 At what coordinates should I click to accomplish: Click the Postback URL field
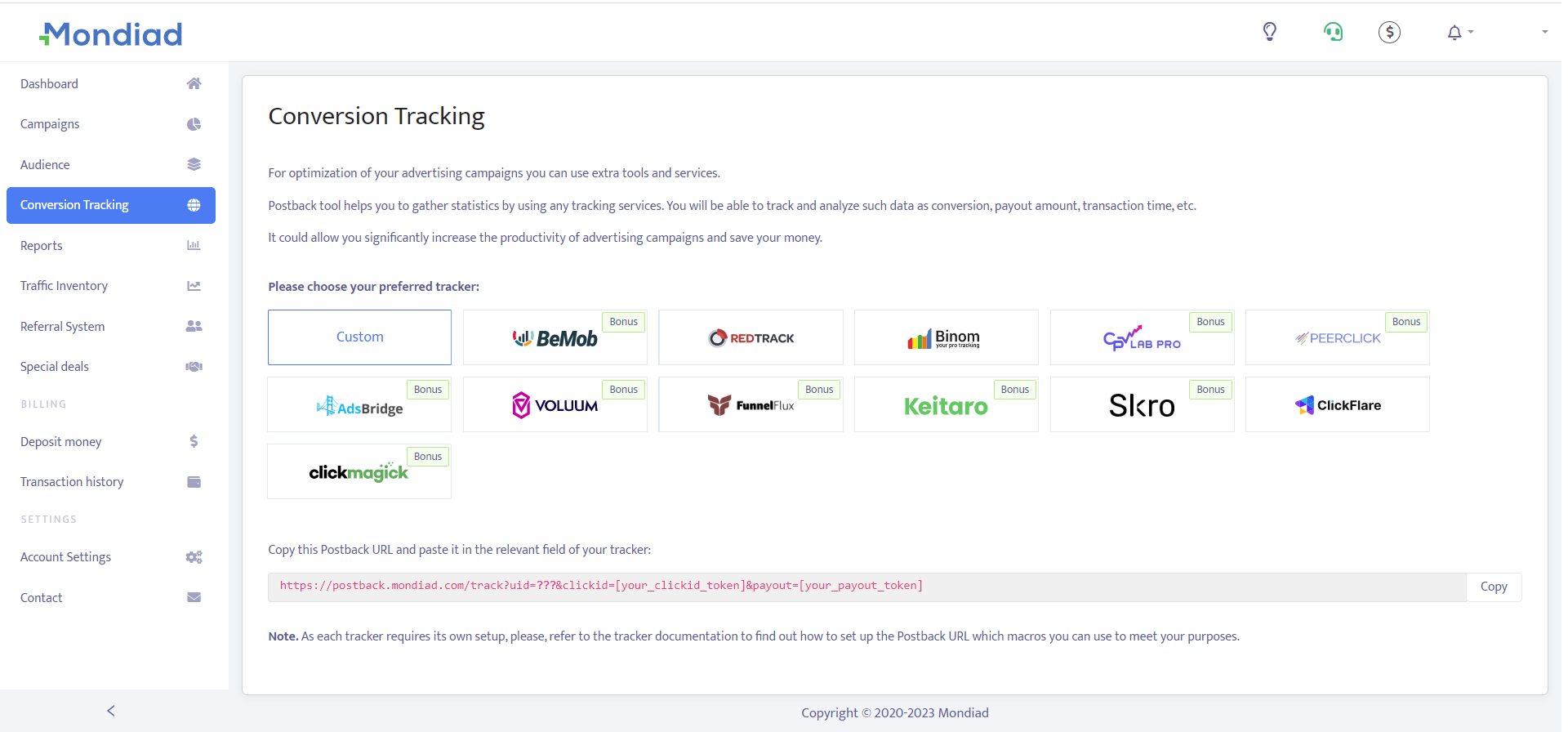pos(866,587)
